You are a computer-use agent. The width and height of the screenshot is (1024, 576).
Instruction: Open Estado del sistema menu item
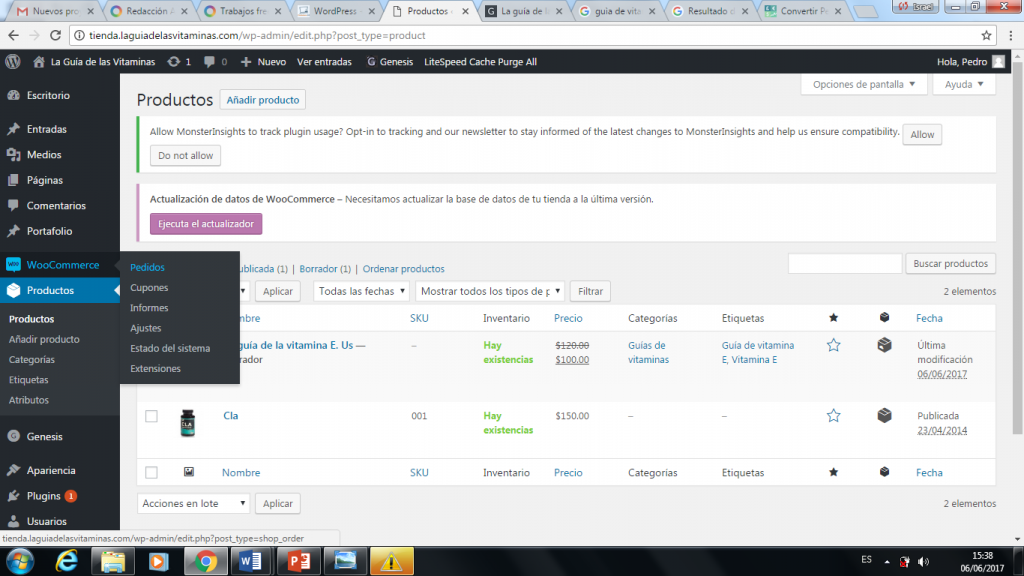click(x=170, y=348)
